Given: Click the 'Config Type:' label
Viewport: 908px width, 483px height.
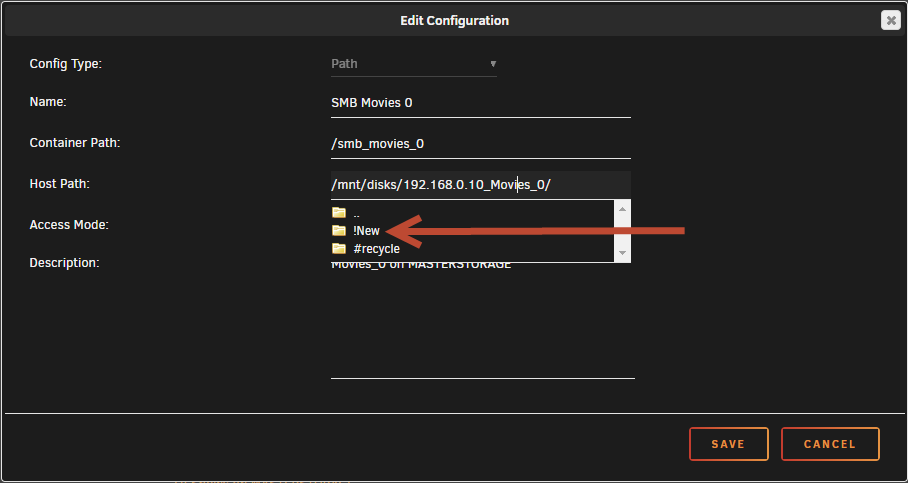Looking at the screenshot, I should (x=65, y=64).
